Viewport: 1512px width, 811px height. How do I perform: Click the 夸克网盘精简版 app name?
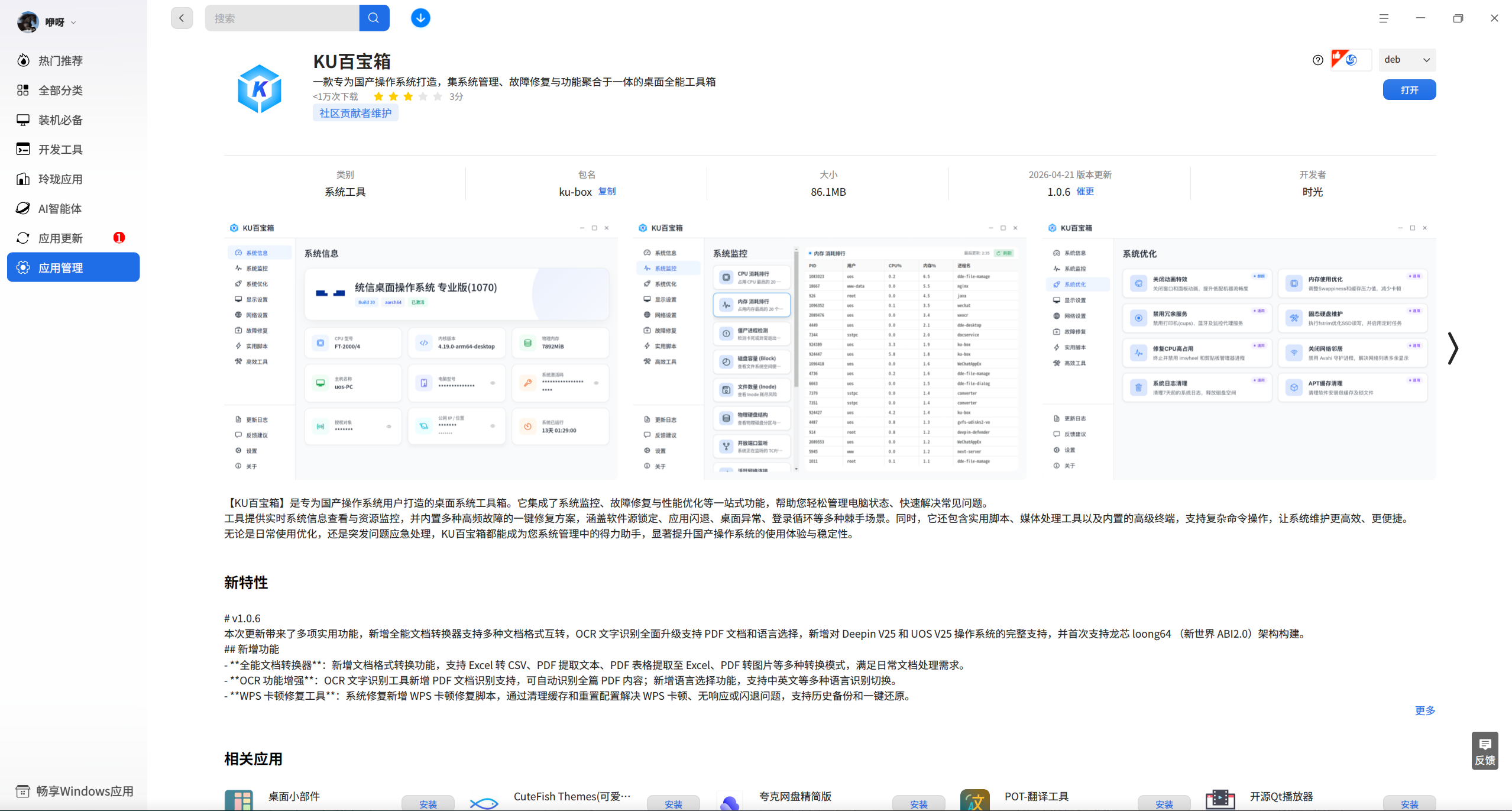pos(795,796)
